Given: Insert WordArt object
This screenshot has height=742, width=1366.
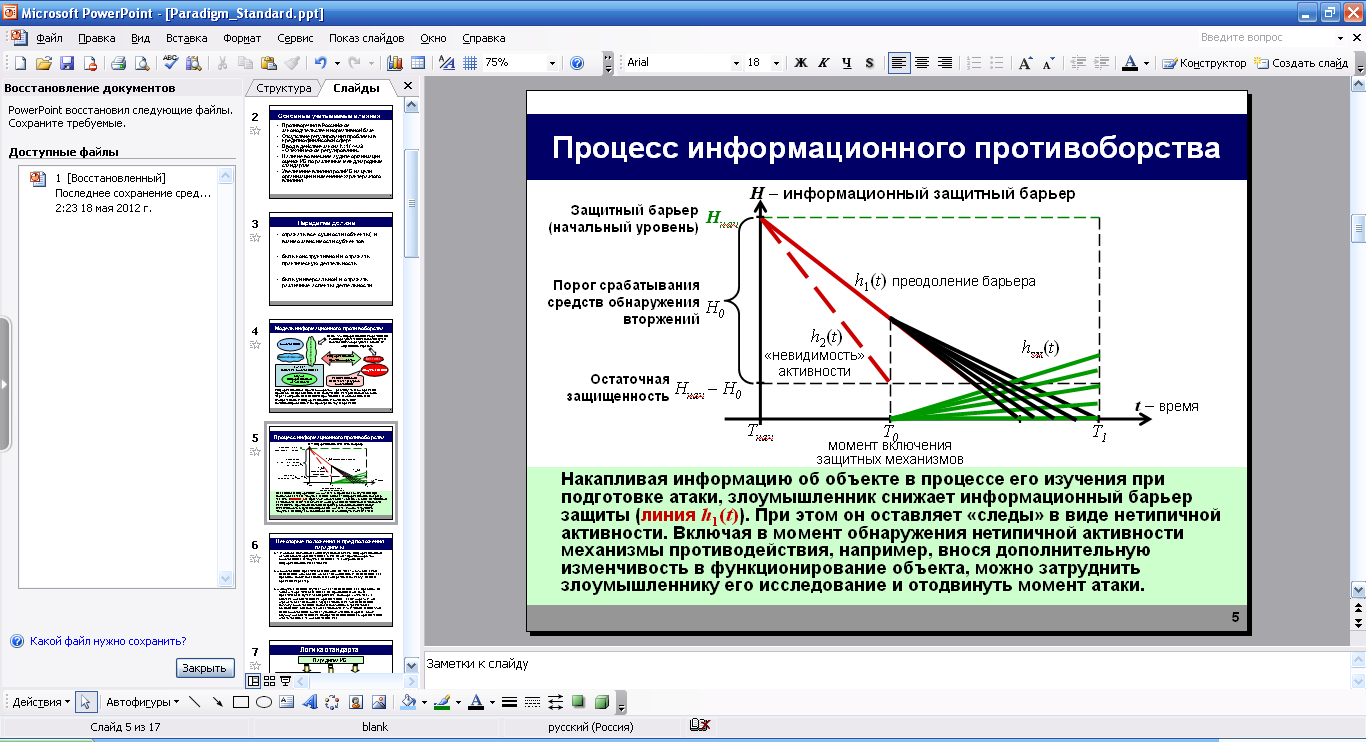Looking at the screenshot, I should click(309, 701).
